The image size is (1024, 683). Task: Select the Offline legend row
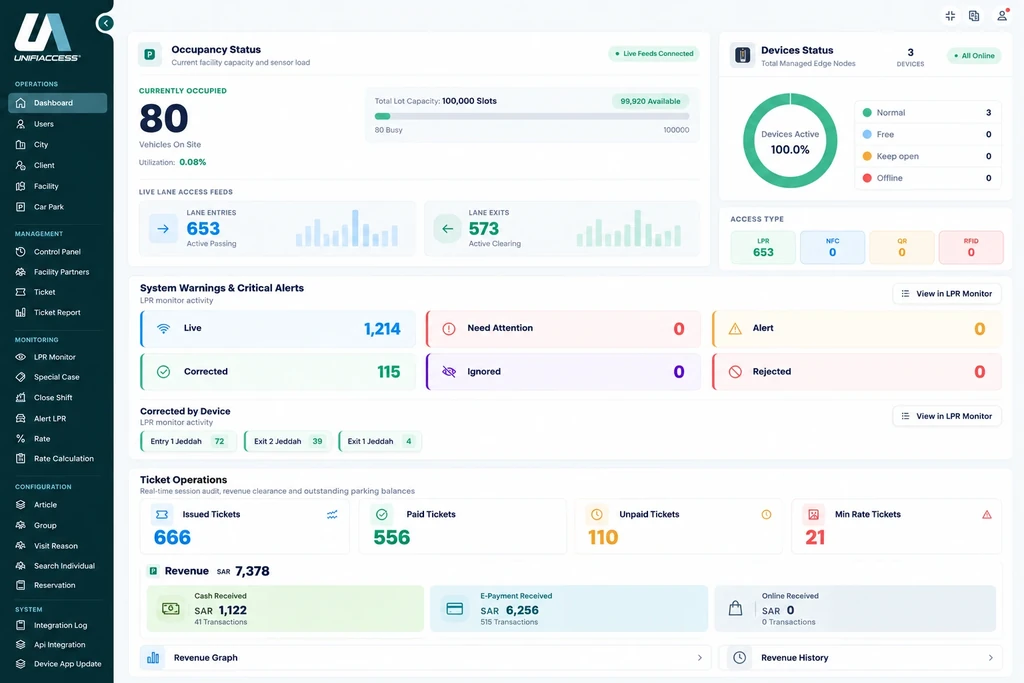point(927,178)
